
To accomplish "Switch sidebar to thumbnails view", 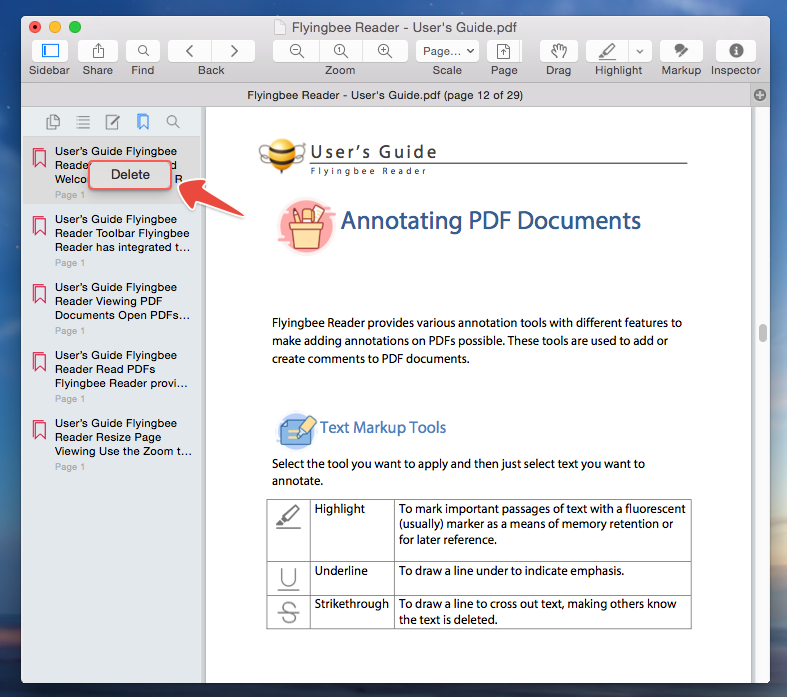I will (53, 121).
